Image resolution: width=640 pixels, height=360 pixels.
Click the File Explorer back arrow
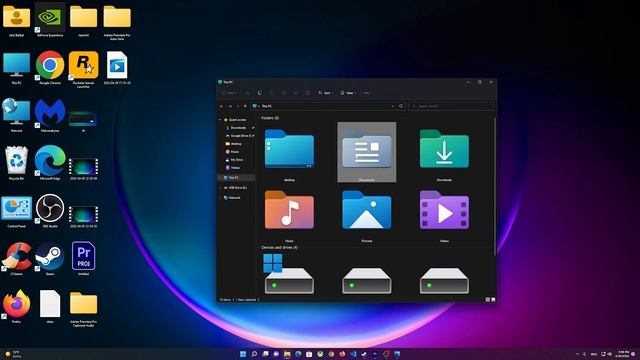coord(222,106)
